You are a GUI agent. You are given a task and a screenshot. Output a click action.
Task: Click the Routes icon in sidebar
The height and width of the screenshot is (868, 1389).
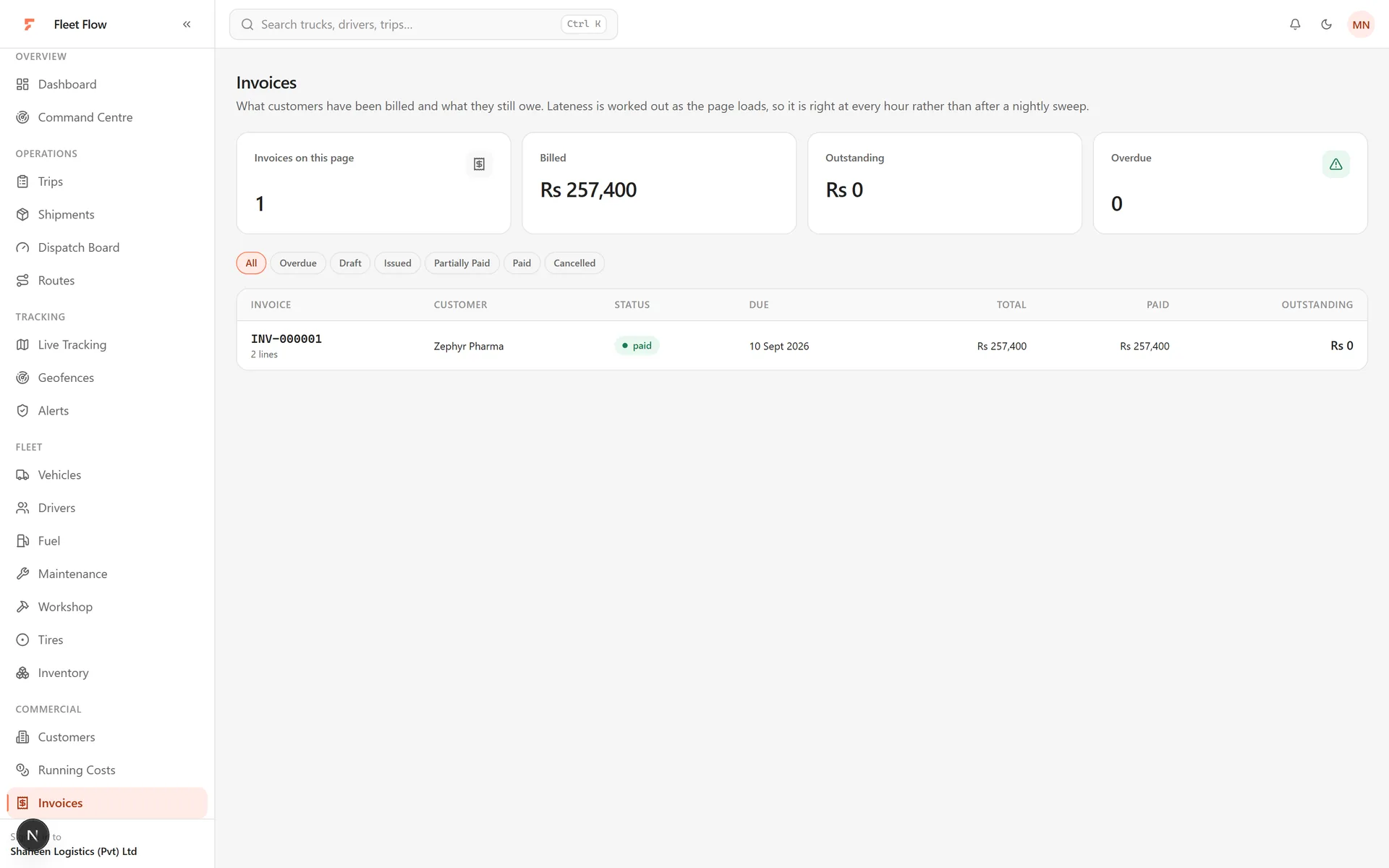coord(22,281)
